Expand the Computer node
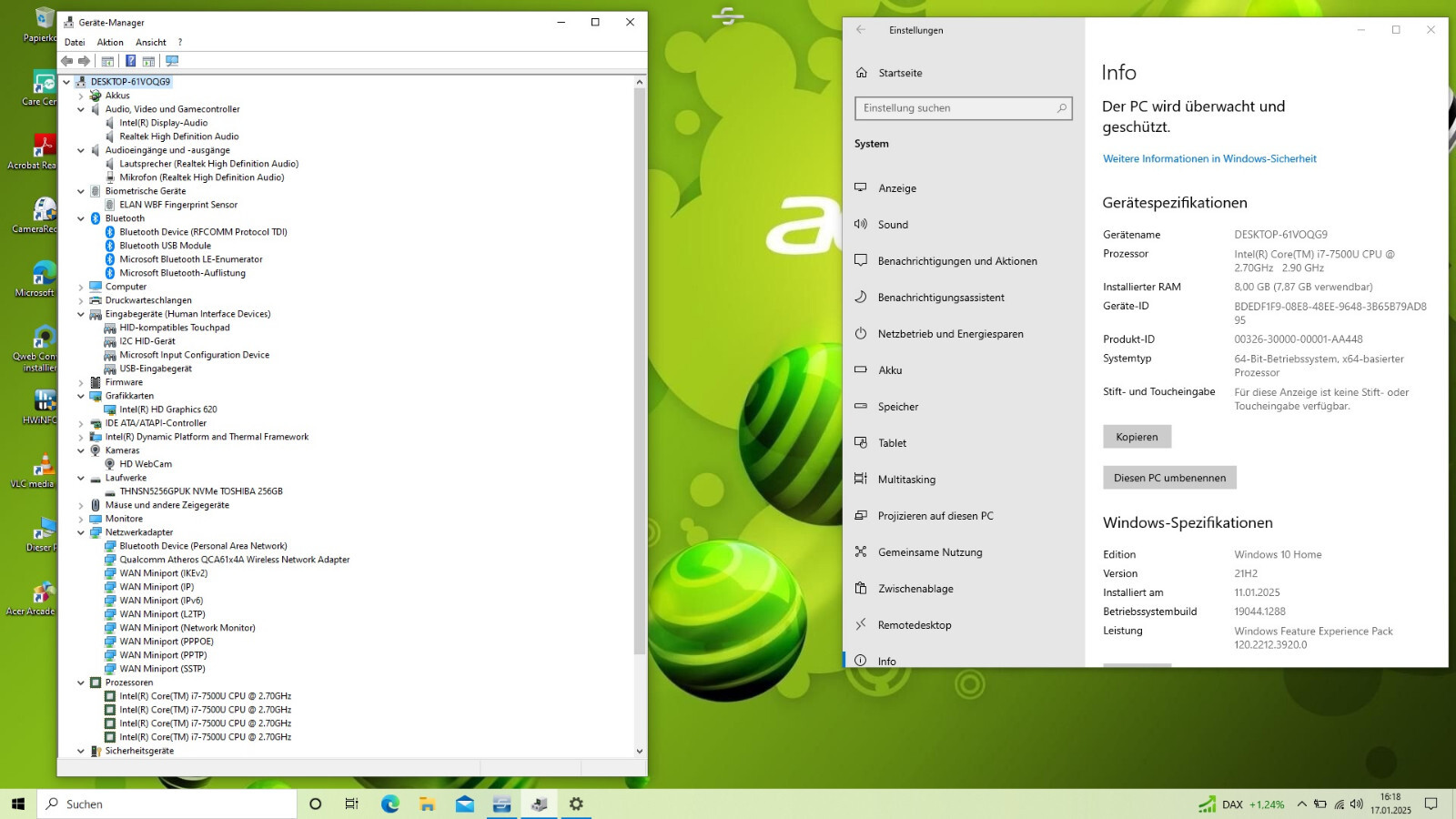Viewport: 1456px width, 819px height. pyautogui.click(x=81, y=287)
